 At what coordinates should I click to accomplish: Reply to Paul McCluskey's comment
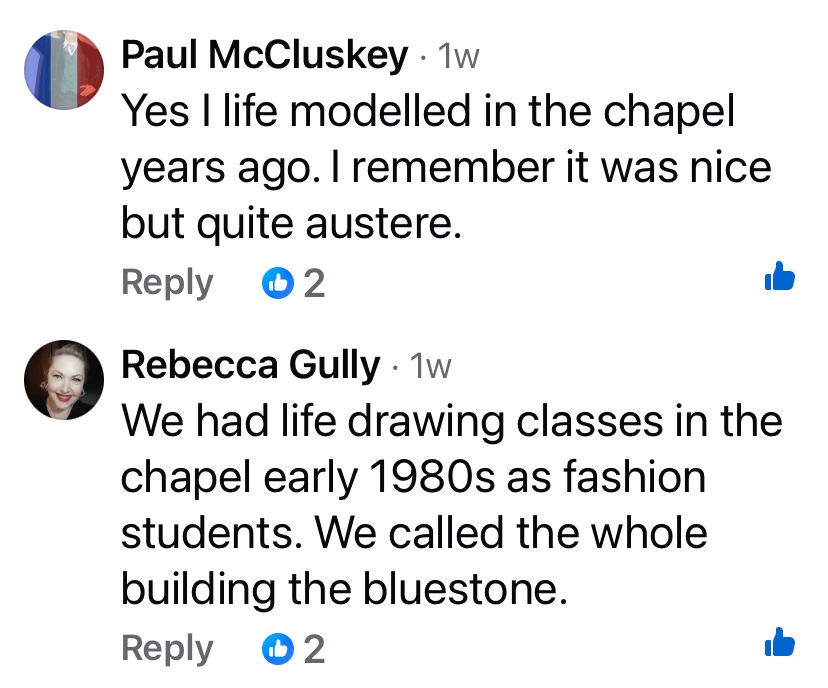(x=167, y=283)
